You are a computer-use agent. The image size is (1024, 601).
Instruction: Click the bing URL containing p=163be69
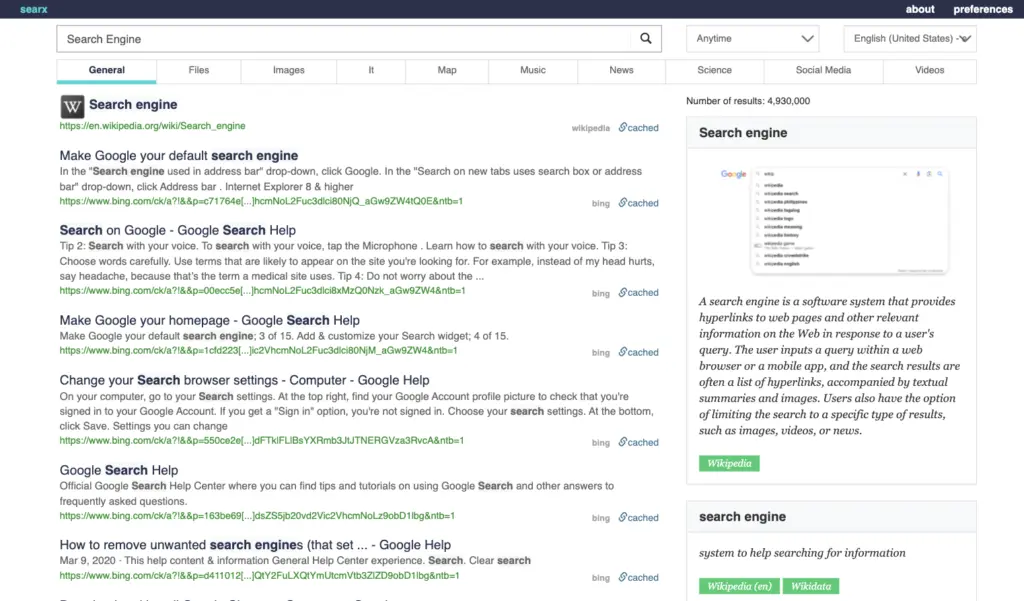pyautogui.click(x=257, y=516)
